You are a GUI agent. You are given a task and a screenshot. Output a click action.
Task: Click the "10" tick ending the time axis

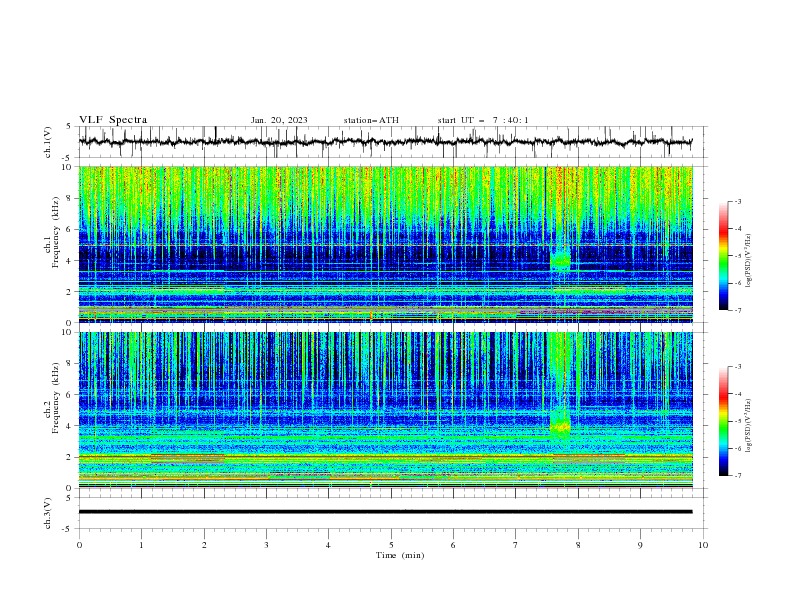703,545
